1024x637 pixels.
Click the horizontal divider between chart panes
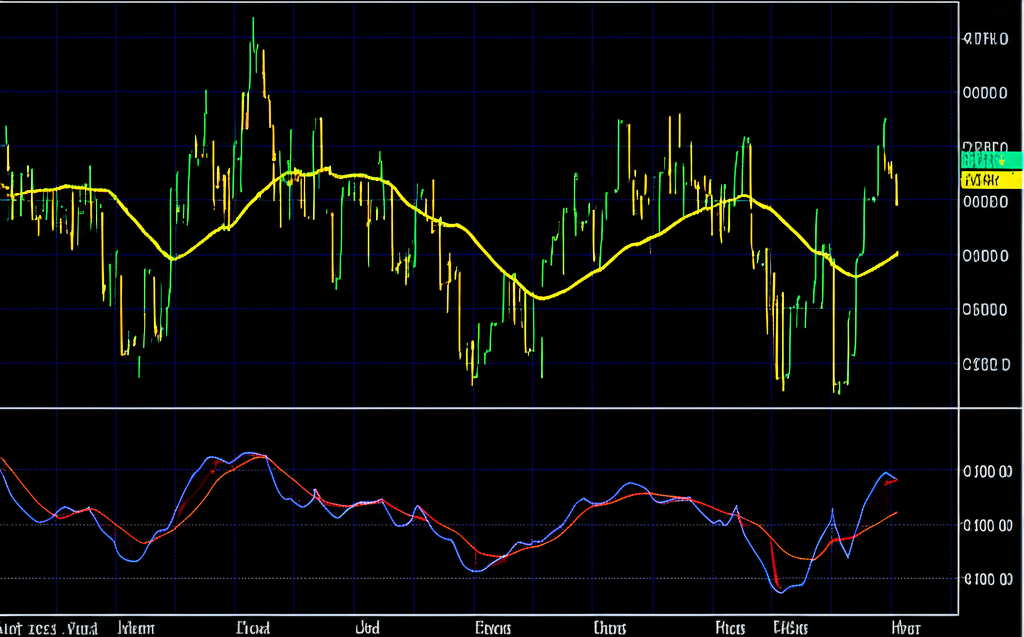480,408
